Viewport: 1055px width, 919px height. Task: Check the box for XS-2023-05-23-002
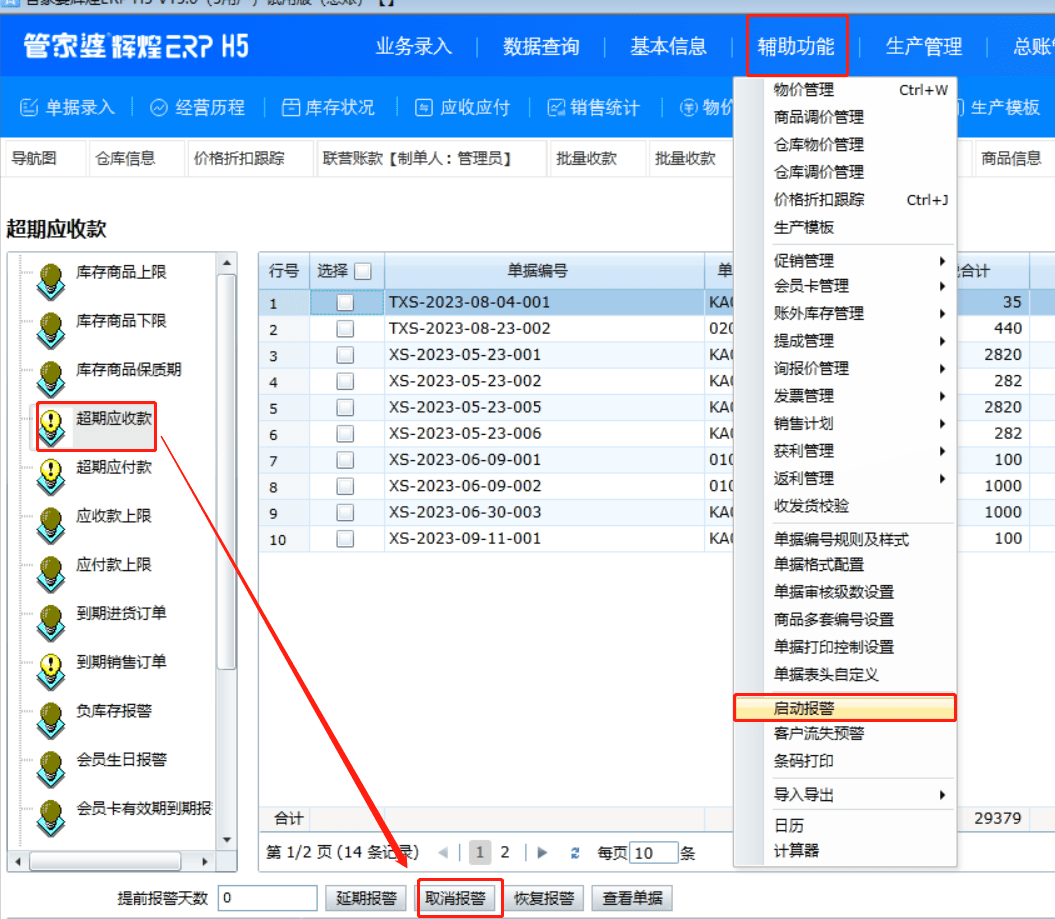(345, 381)
